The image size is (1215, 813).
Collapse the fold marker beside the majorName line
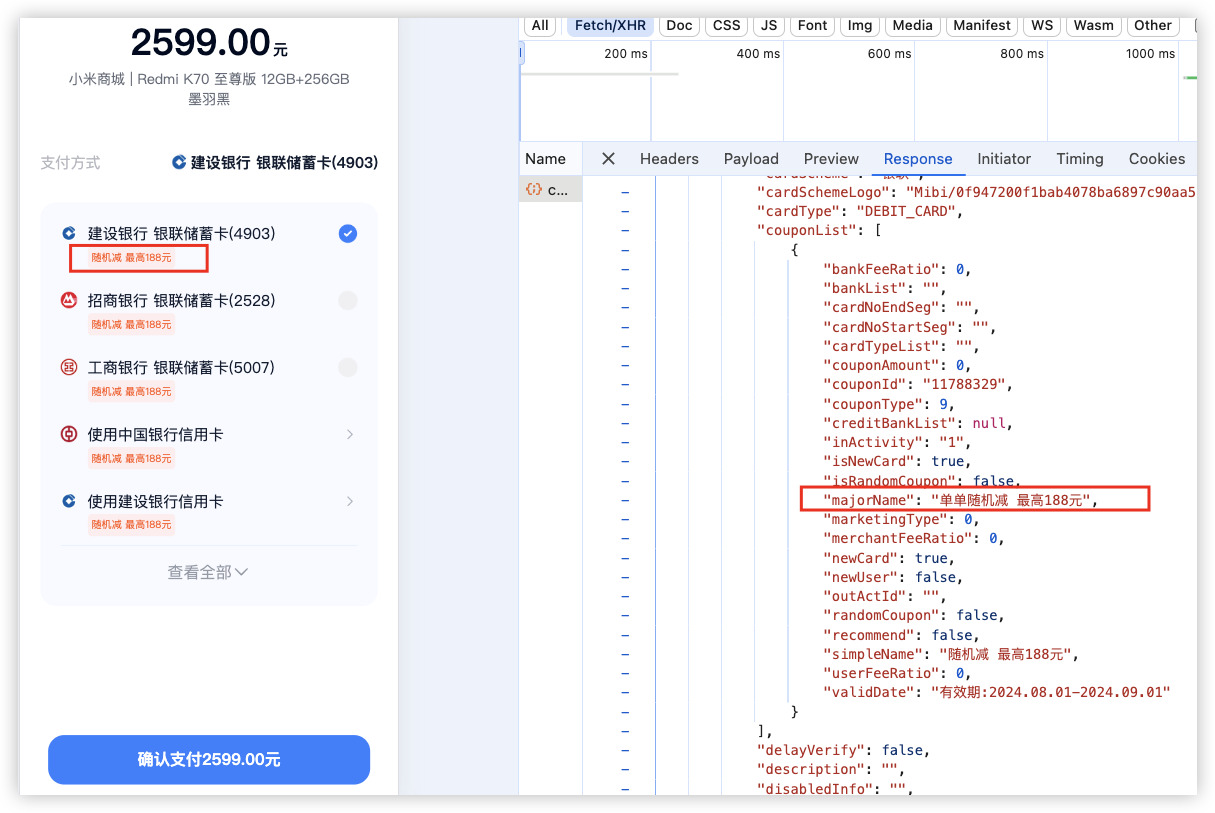[x=625, y=500]
